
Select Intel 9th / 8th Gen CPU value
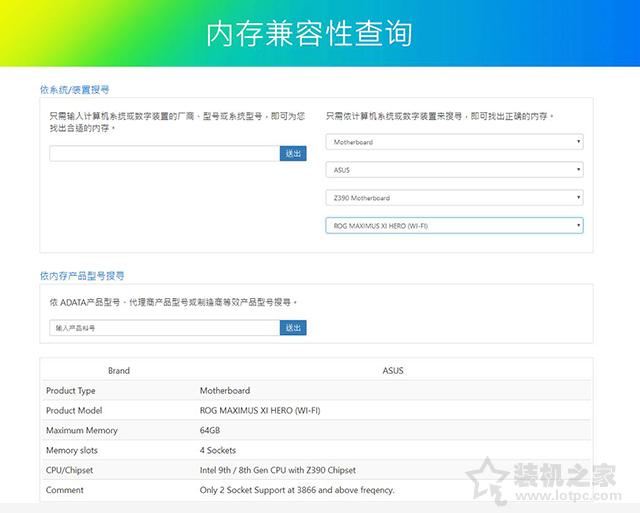(x=278, y=470)
